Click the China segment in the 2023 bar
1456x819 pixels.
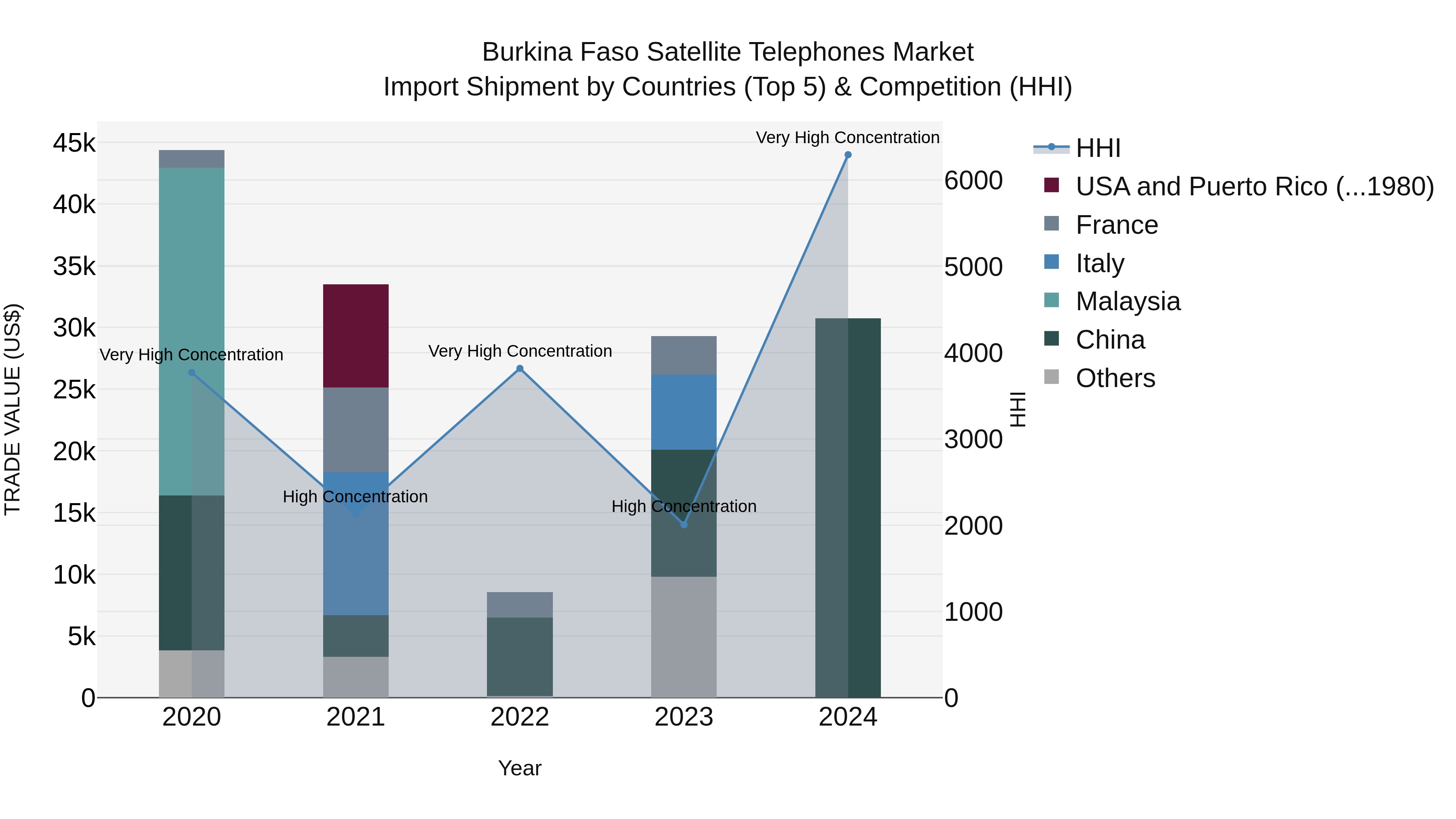[684, 514]
